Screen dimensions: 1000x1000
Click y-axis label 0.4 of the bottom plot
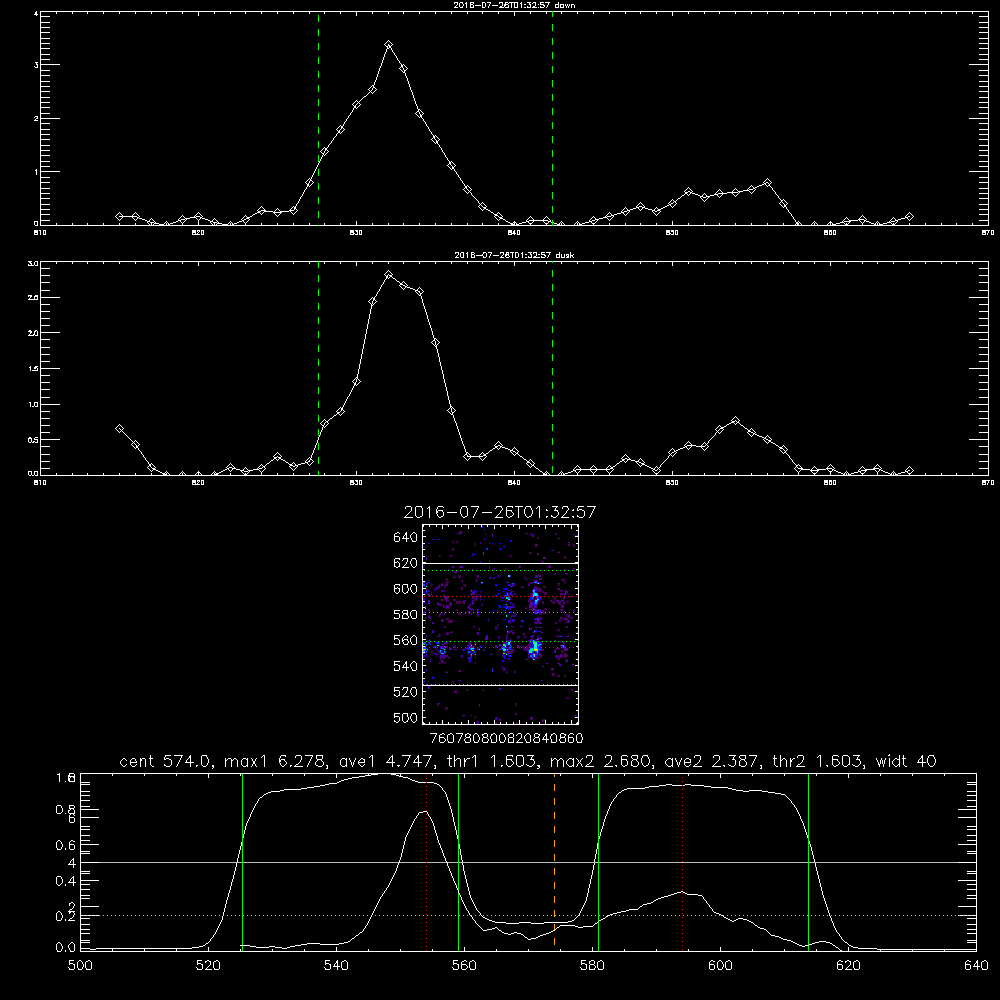pyautogui.click(x=66, y=881)
